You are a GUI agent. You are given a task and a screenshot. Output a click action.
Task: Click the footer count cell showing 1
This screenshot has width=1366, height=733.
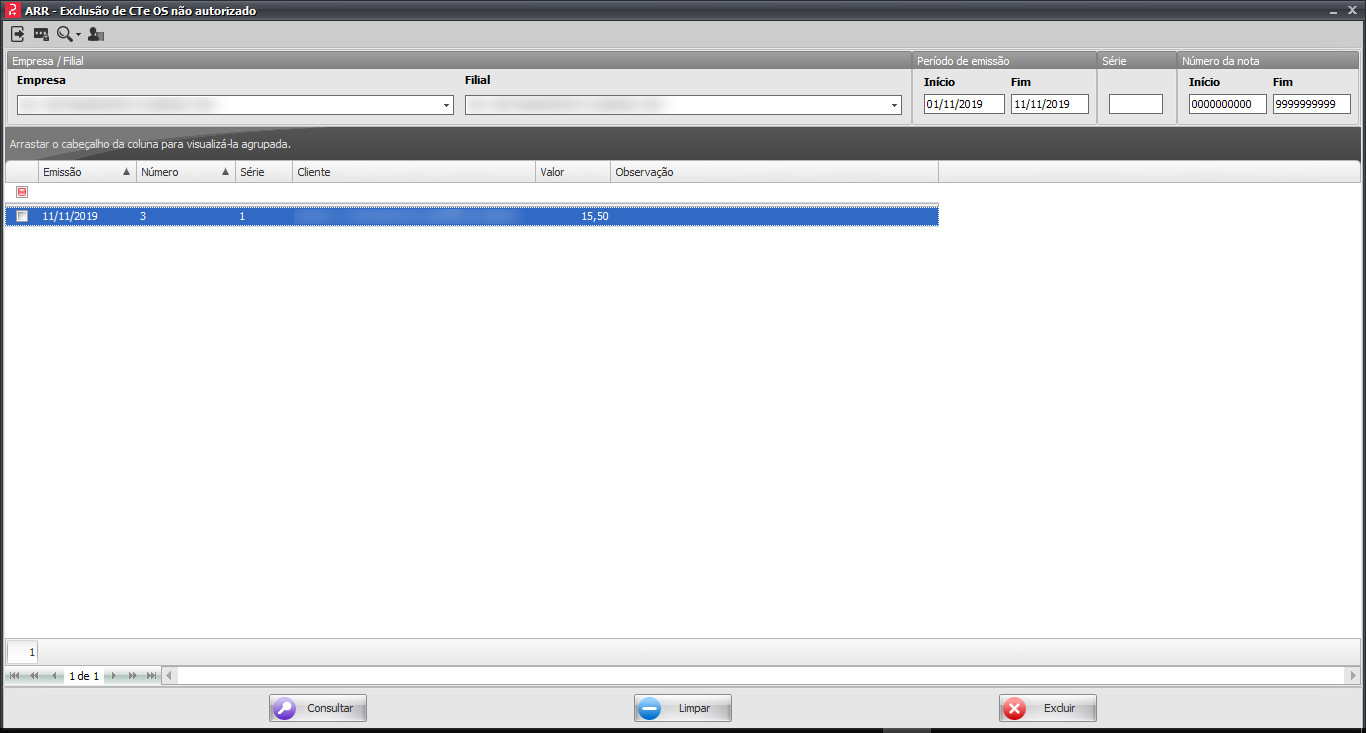coord(22,652)
